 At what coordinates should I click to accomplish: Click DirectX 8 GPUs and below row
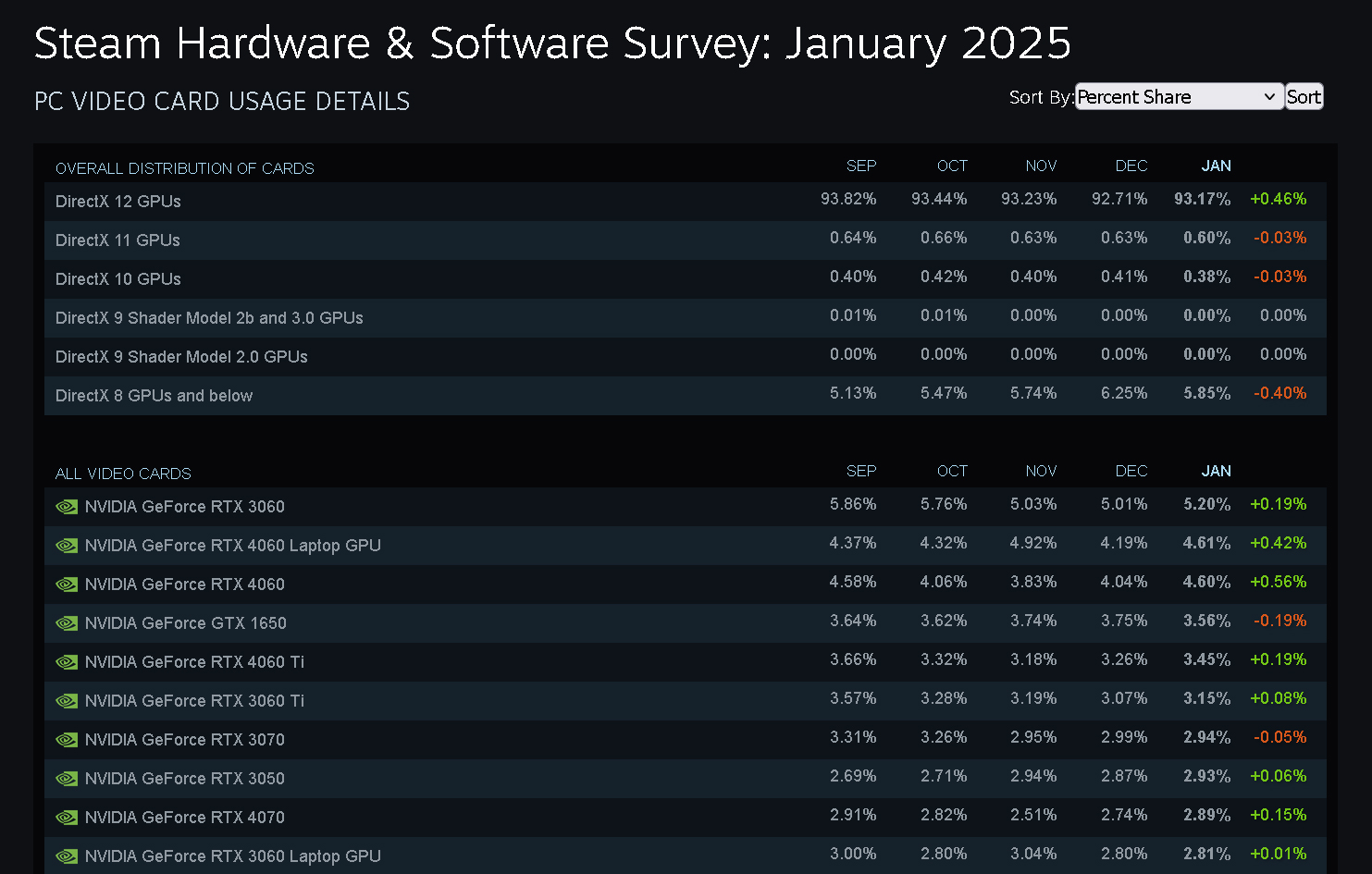686,396
